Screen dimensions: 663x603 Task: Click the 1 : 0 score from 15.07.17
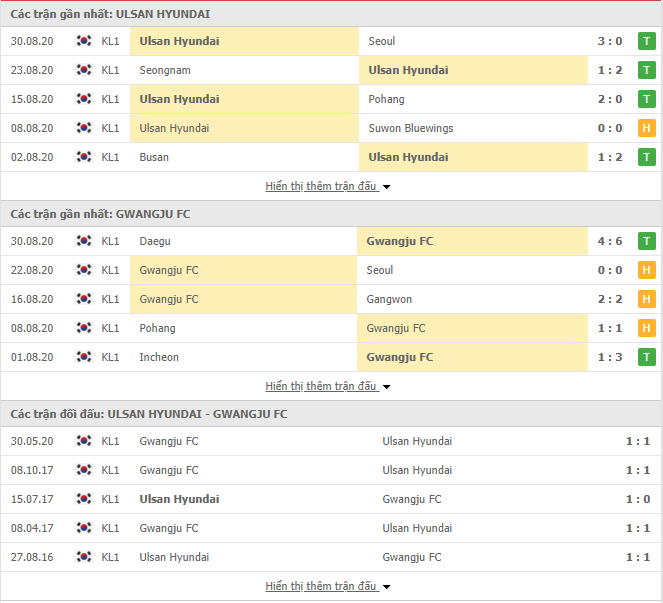(638, 499)
